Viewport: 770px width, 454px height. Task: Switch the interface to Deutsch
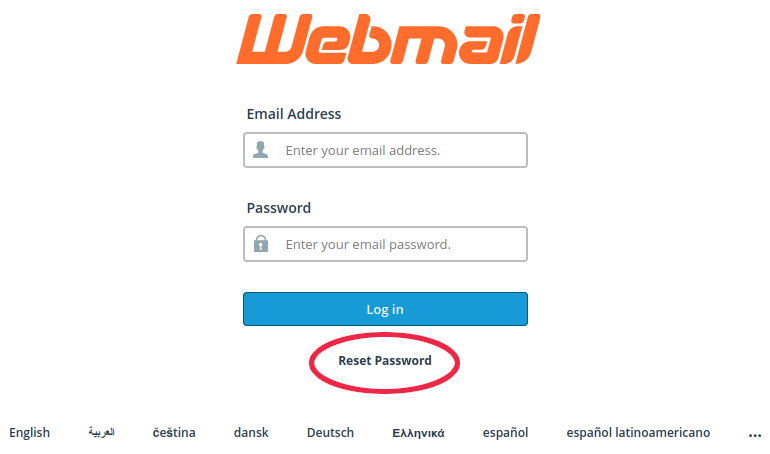tap(330, 432)
